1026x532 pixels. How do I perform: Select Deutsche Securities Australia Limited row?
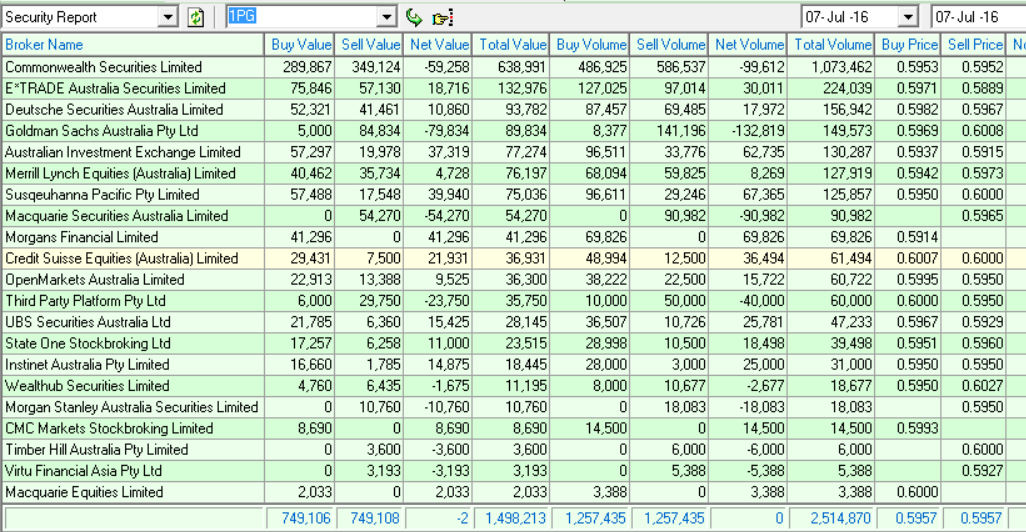point(513,109)
